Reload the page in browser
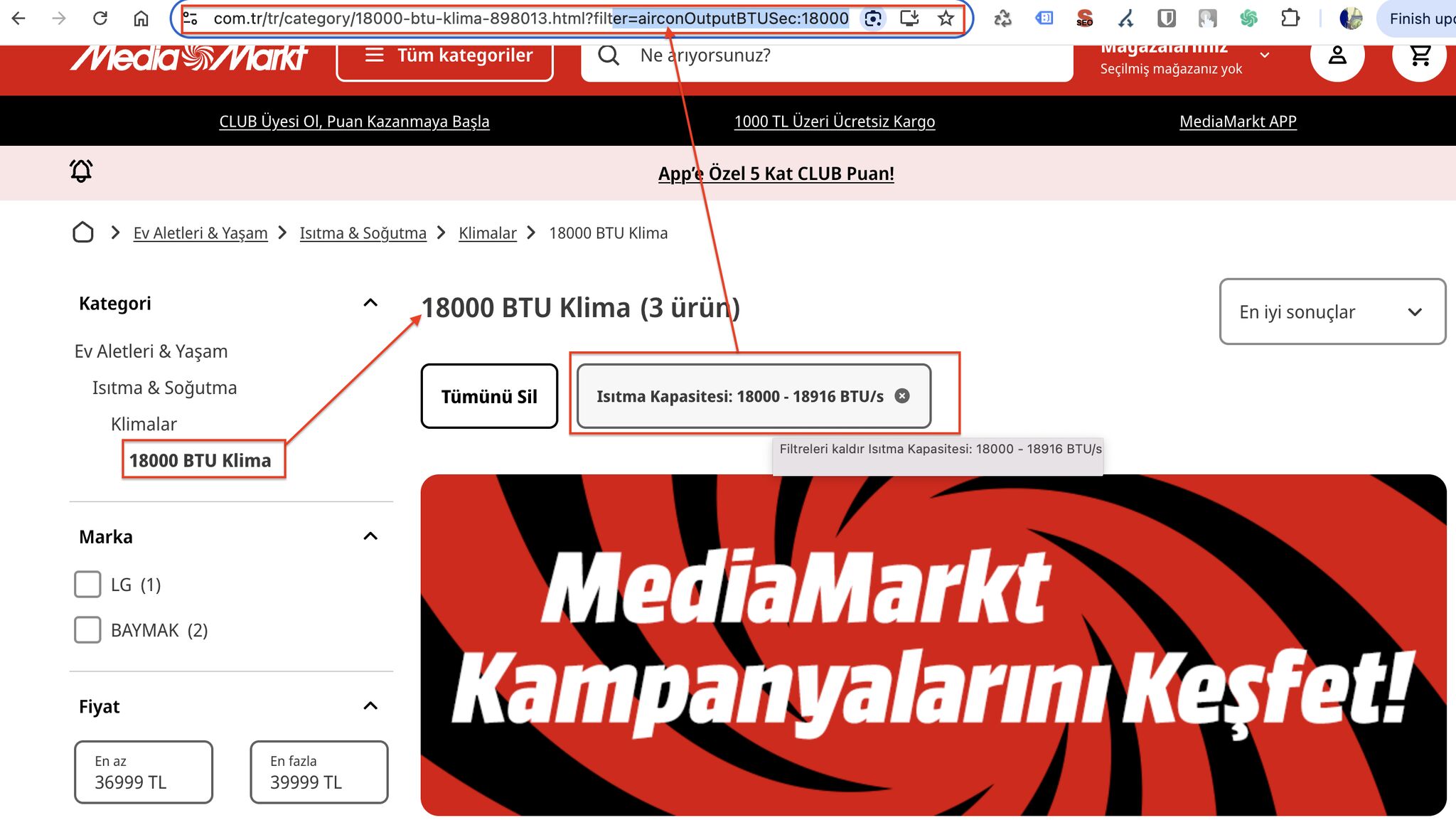 (x=100, y=18)
